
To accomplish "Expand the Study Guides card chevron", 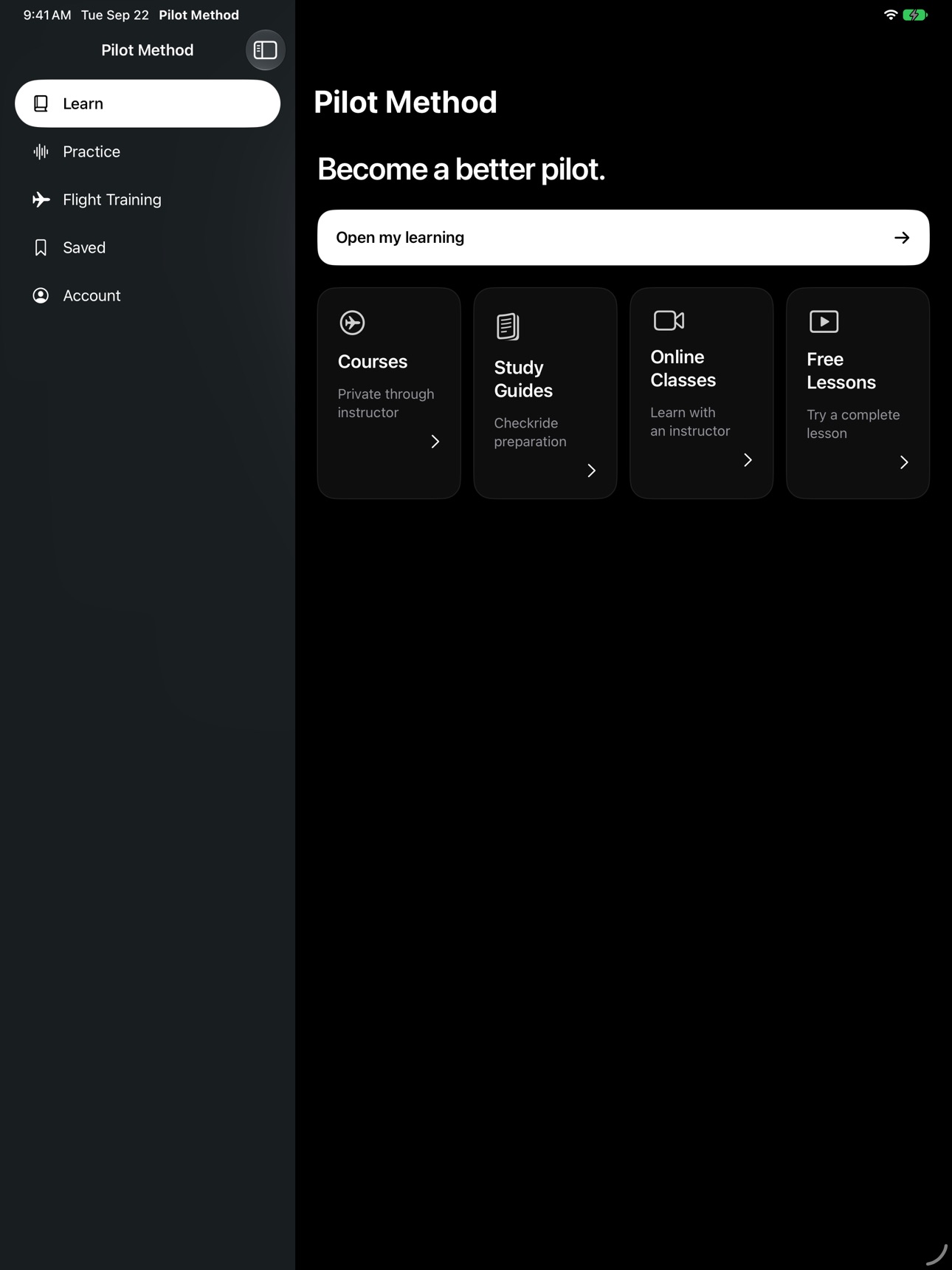I will point(592,470).
